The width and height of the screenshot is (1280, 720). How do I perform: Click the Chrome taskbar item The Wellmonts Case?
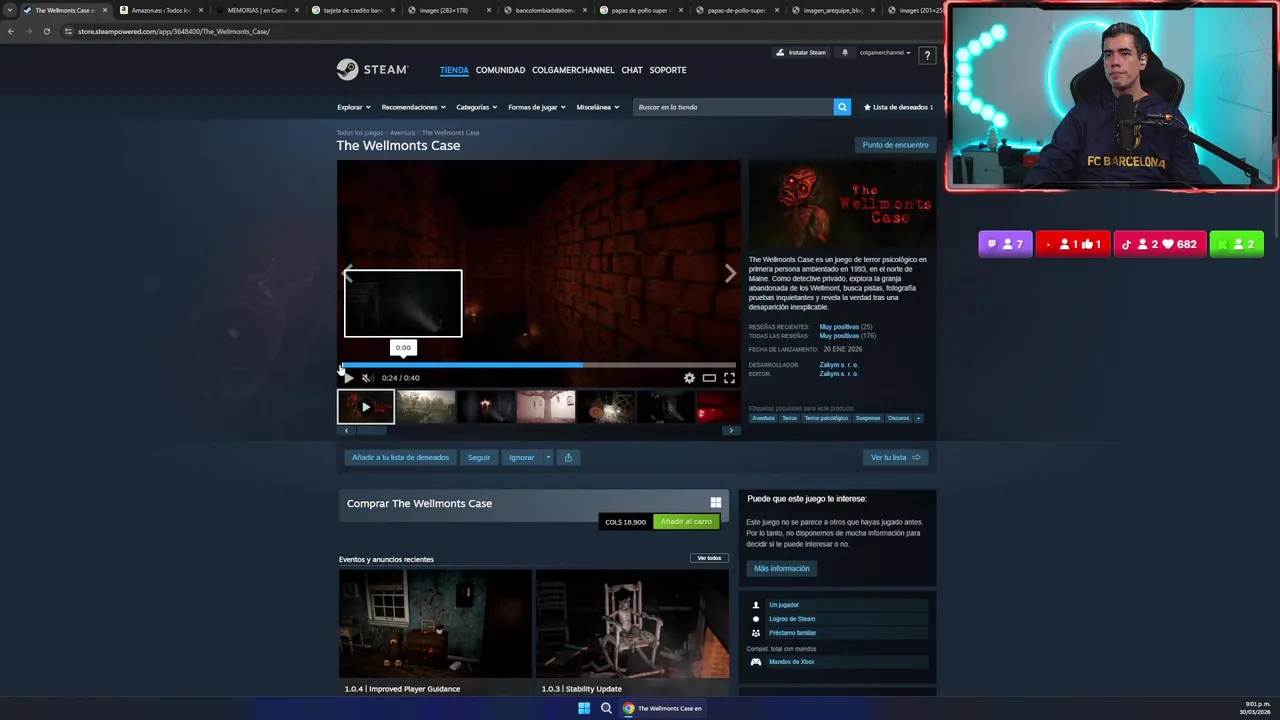662,708
